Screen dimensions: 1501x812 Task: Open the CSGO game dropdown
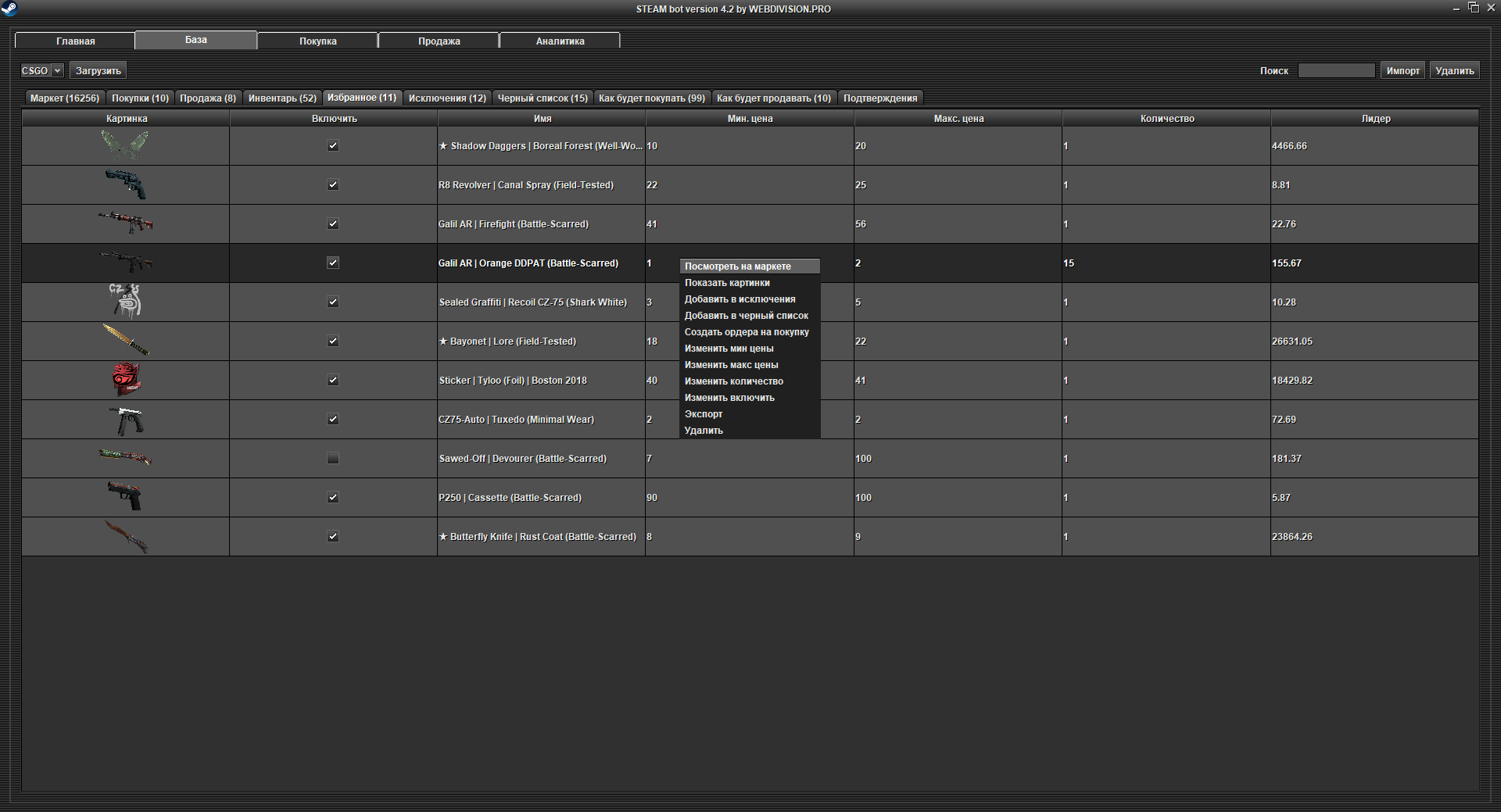point(41,70)
